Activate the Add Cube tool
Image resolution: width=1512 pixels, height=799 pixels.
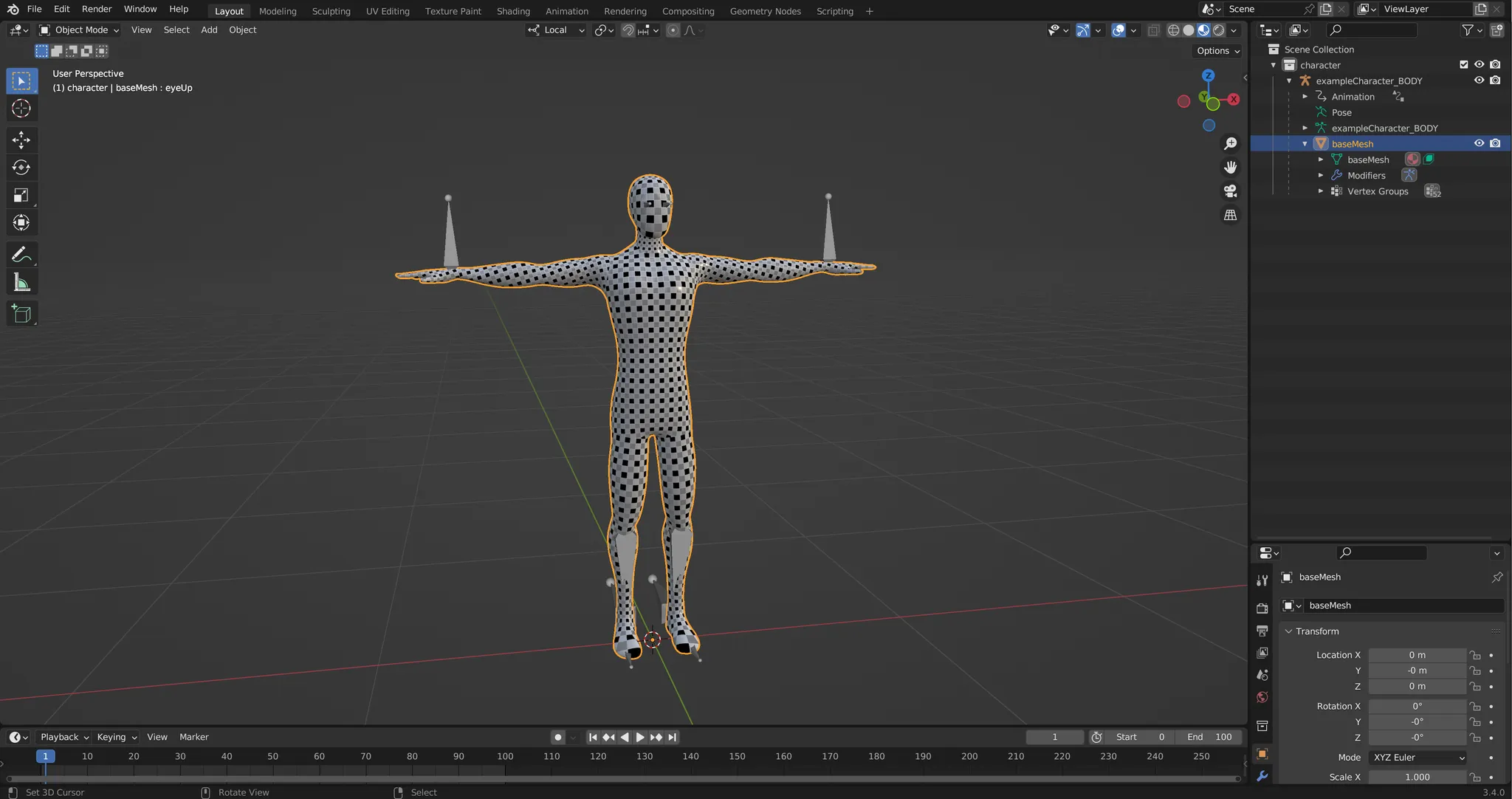[x=21, y=314]
